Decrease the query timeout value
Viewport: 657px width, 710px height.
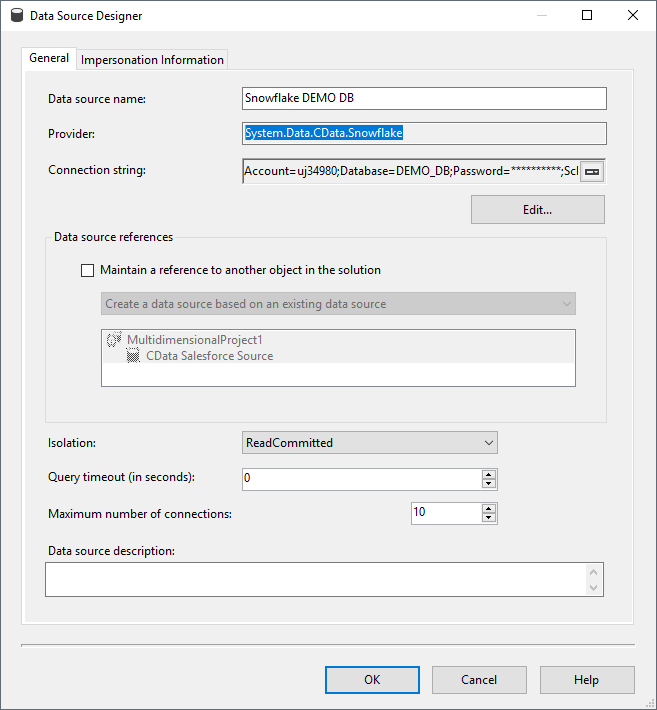point(489,484)
